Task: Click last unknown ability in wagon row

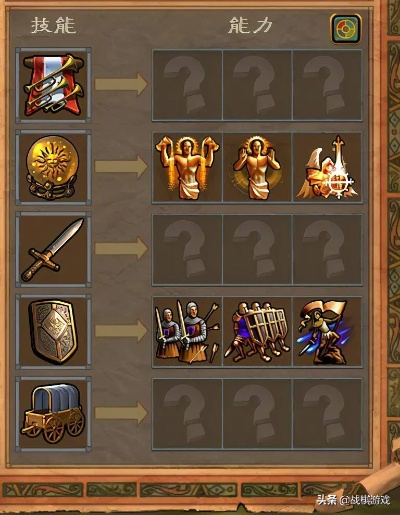Action: click(x=327, y=414)
